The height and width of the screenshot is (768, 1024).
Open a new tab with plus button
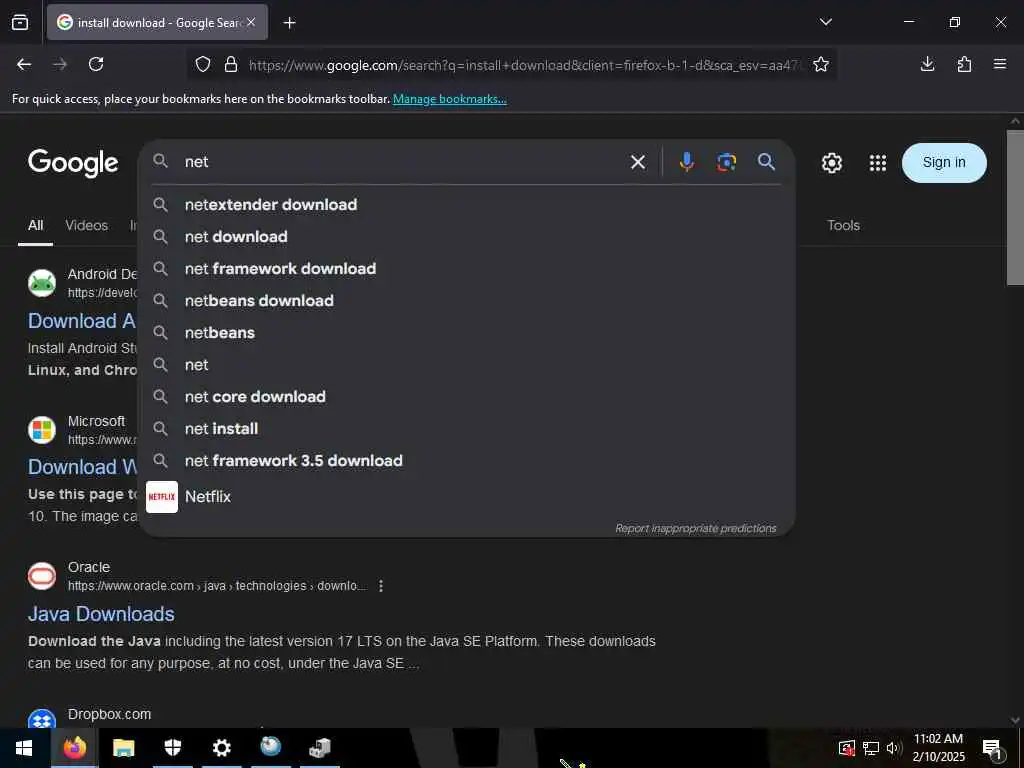coord(289,23)
